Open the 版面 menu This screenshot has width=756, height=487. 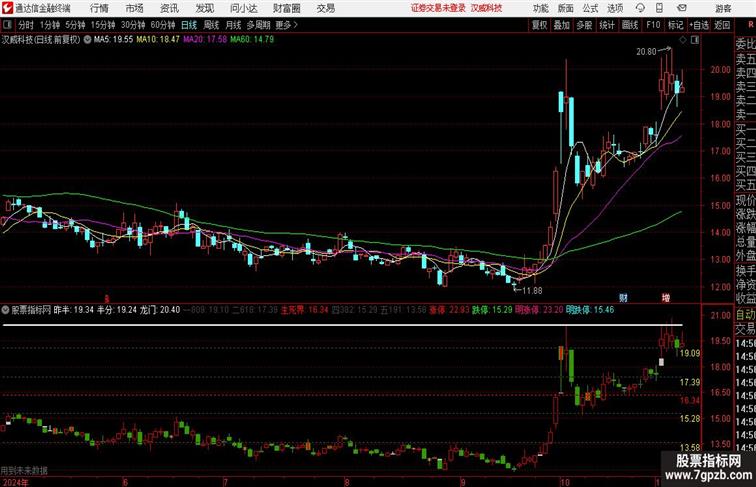(566, 8)
